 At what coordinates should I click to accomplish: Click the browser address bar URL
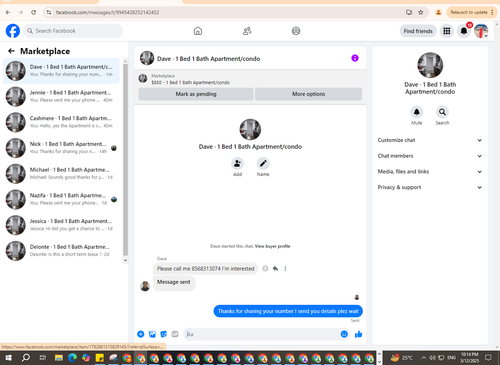point(107,12)
